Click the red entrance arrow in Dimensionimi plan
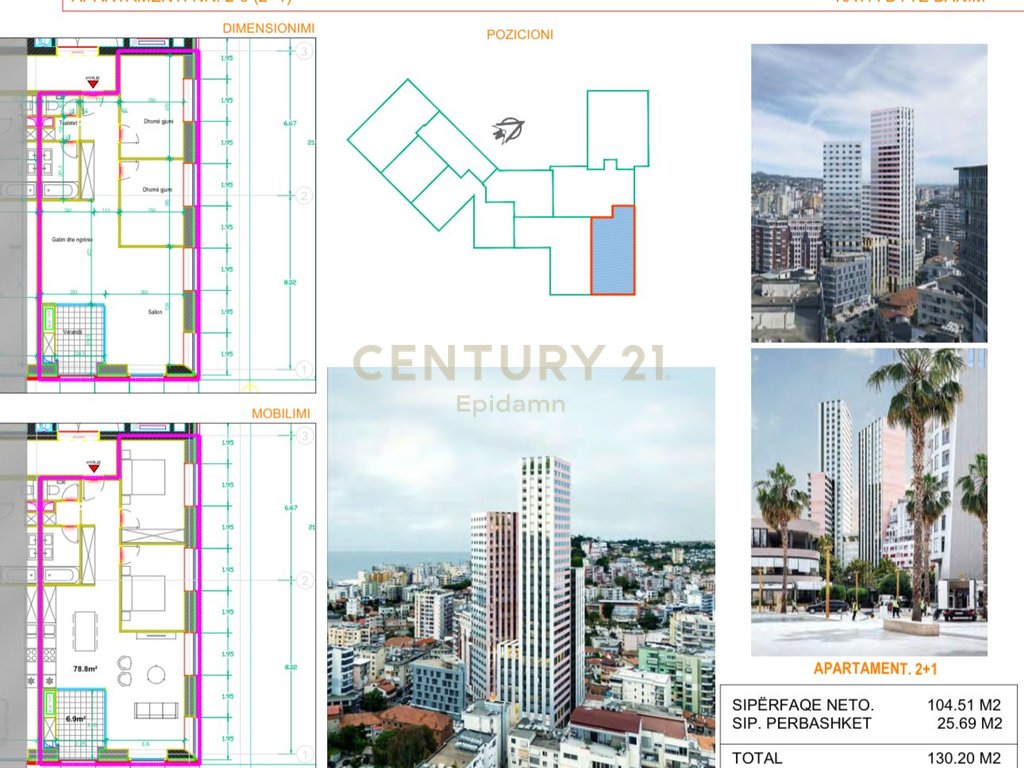1024x768 pixels. [x=93, y=84]
